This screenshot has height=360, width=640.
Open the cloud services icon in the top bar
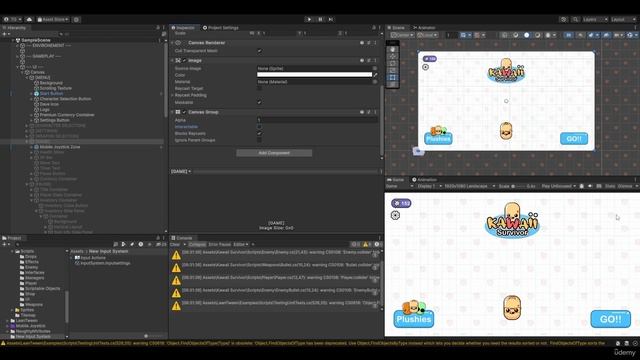coord(29,19)
